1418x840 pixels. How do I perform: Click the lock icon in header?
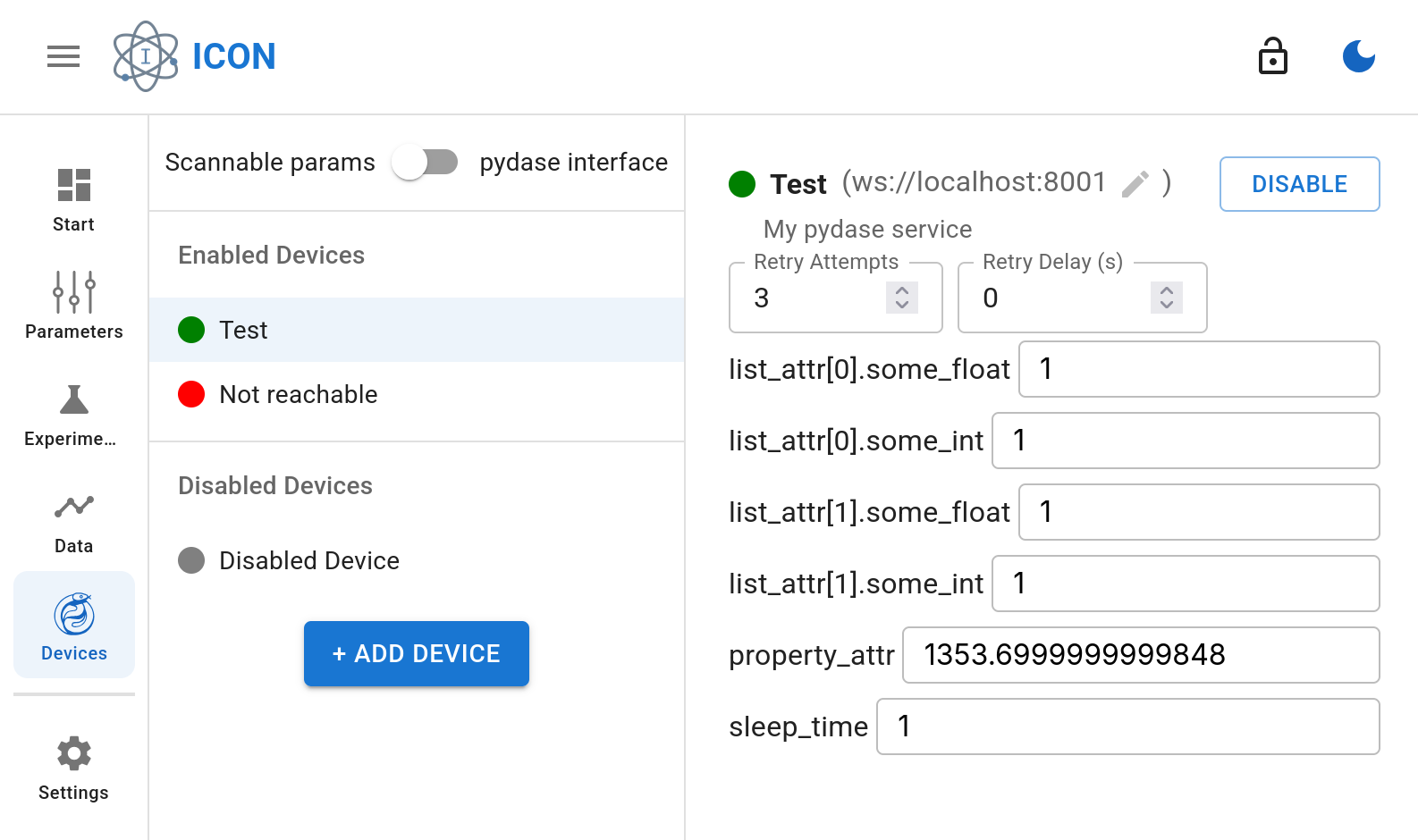coord(1272,57)
